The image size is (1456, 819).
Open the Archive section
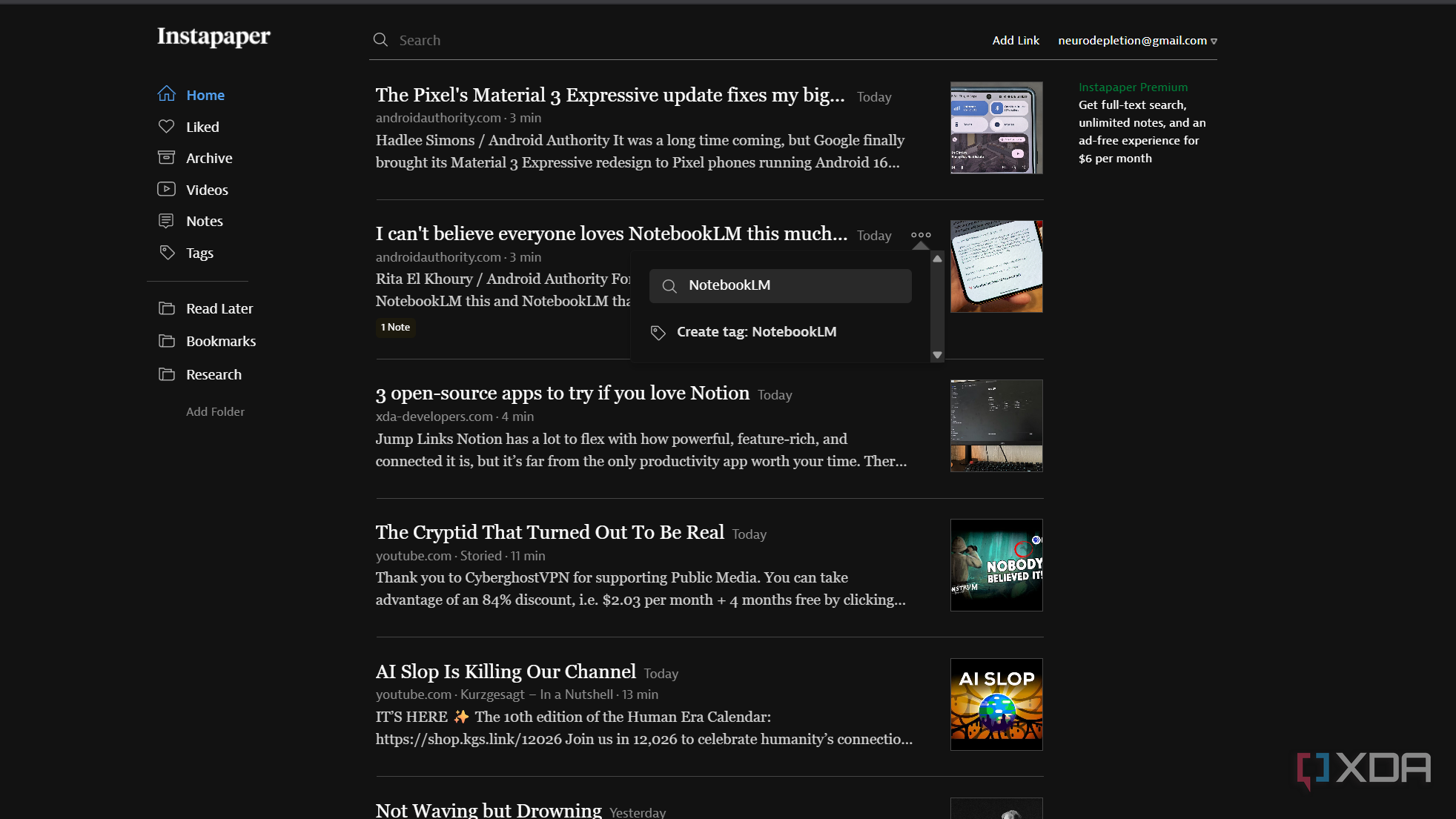(209, 158)
